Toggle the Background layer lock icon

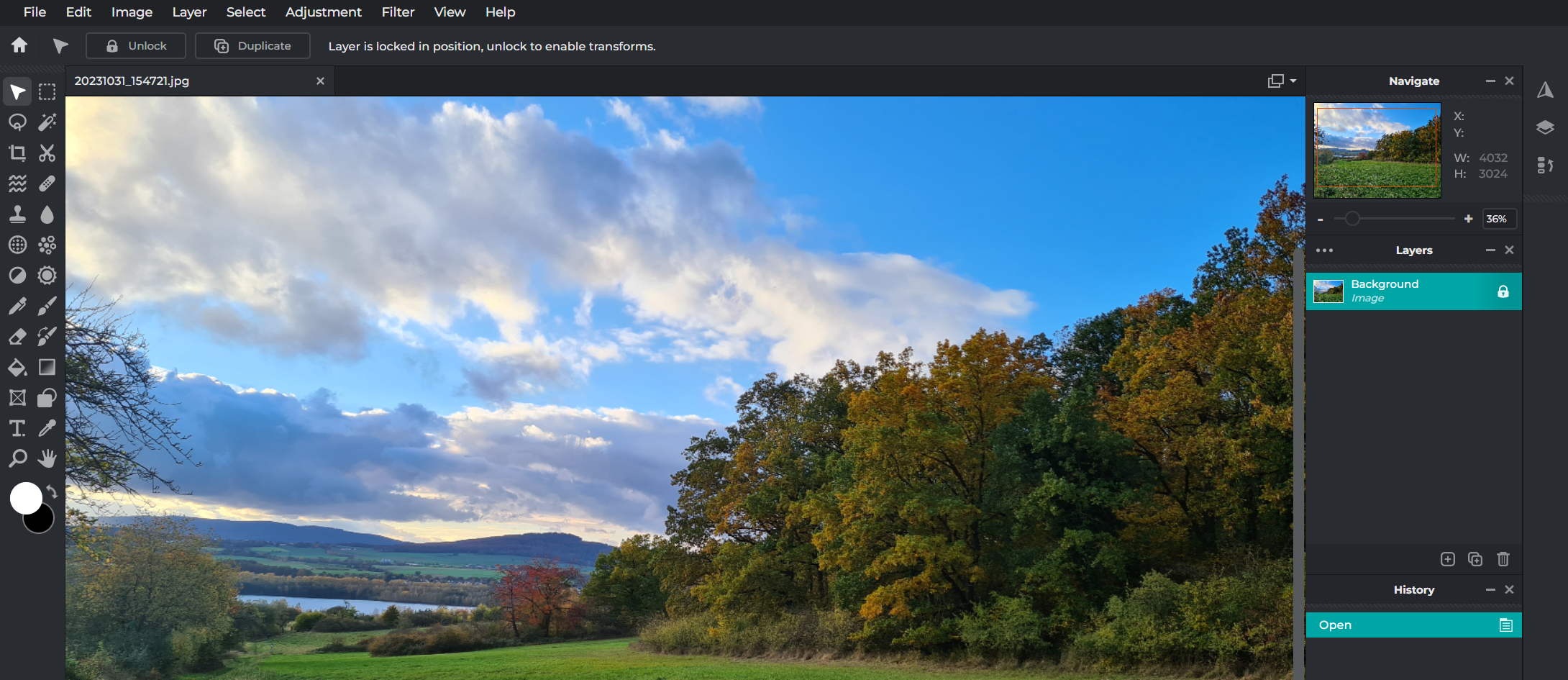point(1503,291)
